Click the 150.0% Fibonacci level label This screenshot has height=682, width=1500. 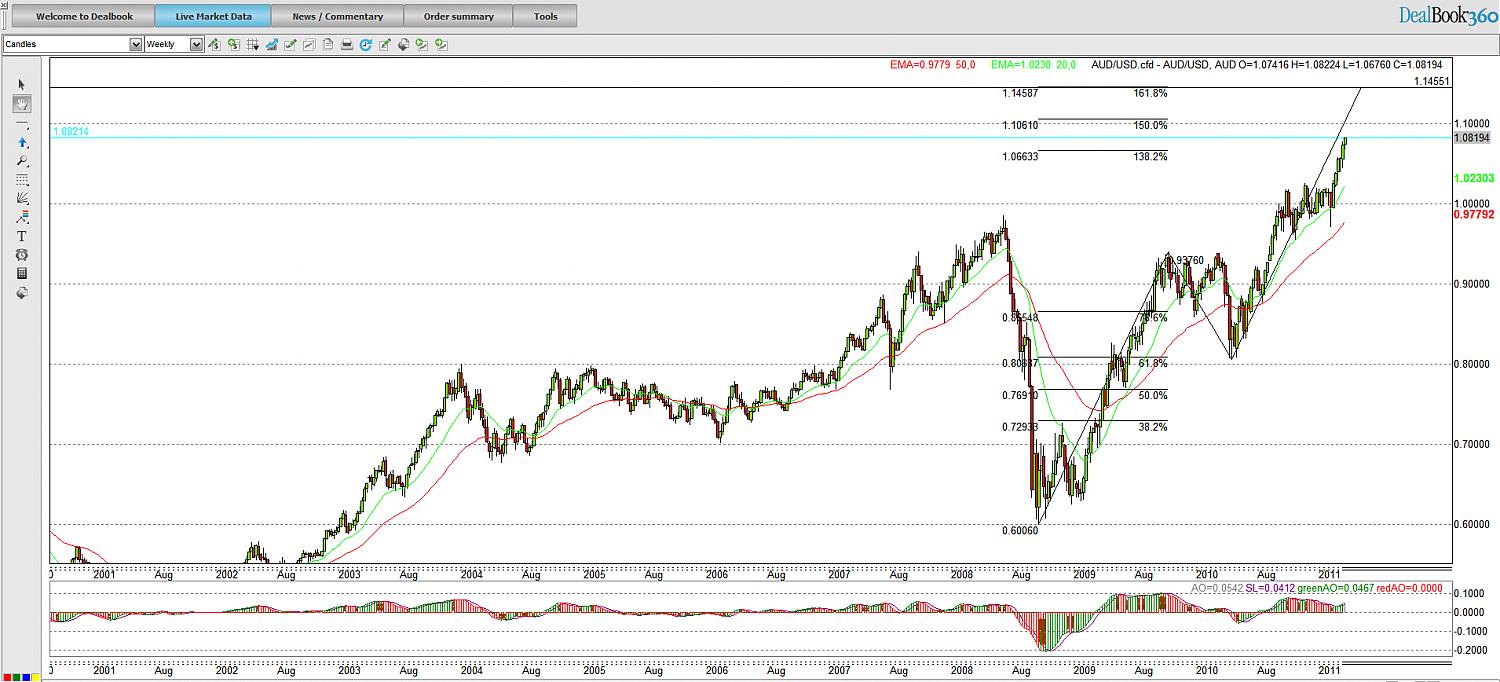tap(1150, 125)
